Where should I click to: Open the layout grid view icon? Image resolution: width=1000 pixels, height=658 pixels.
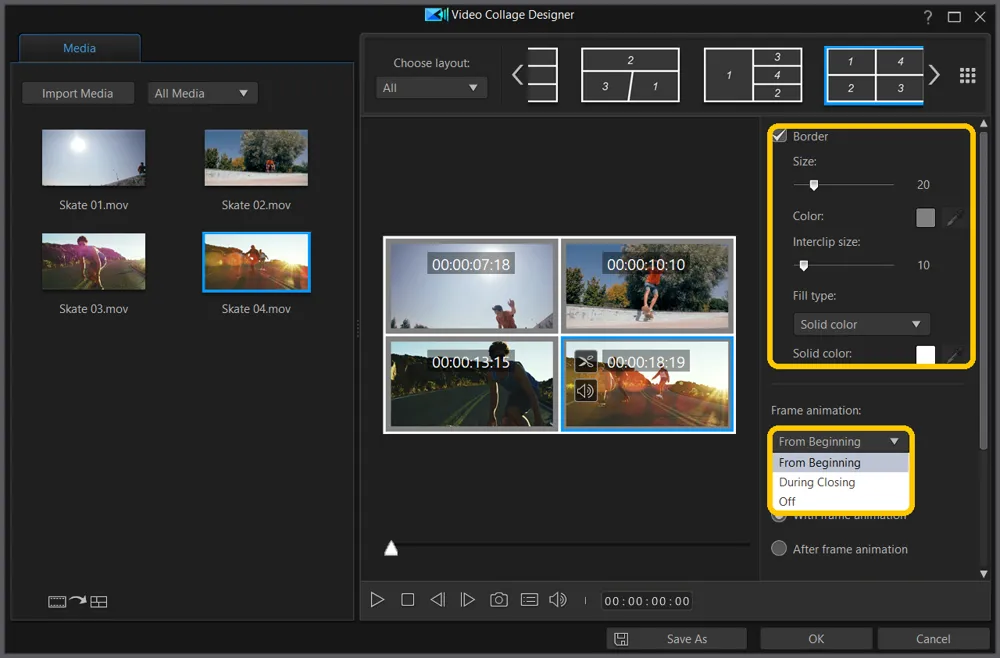point(967,76)
